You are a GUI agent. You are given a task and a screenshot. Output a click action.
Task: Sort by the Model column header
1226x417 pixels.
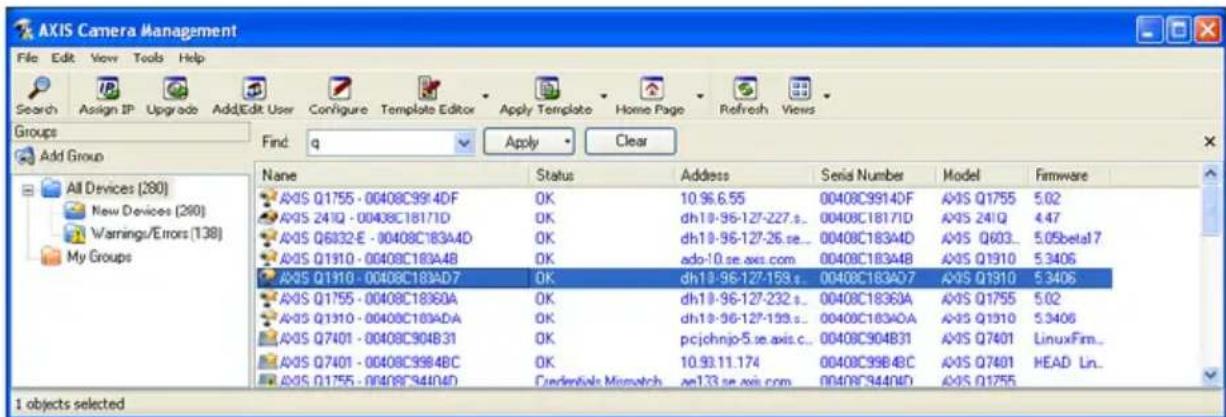(x=983, y=174)
